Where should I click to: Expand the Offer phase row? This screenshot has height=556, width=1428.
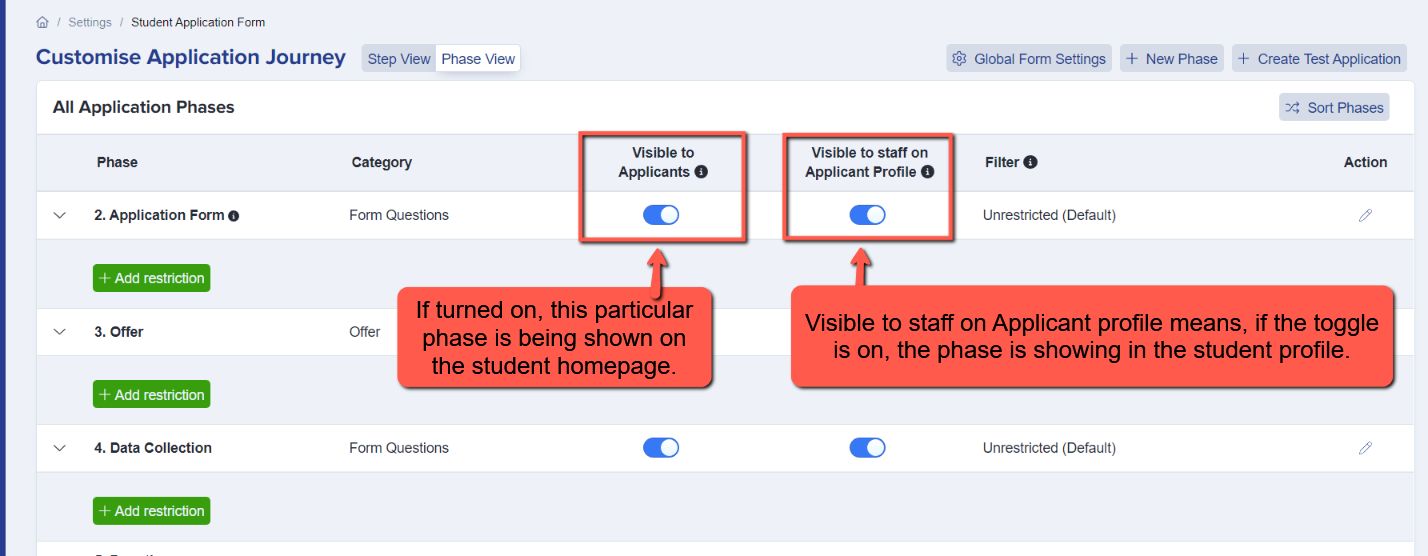tap(59, 332)
